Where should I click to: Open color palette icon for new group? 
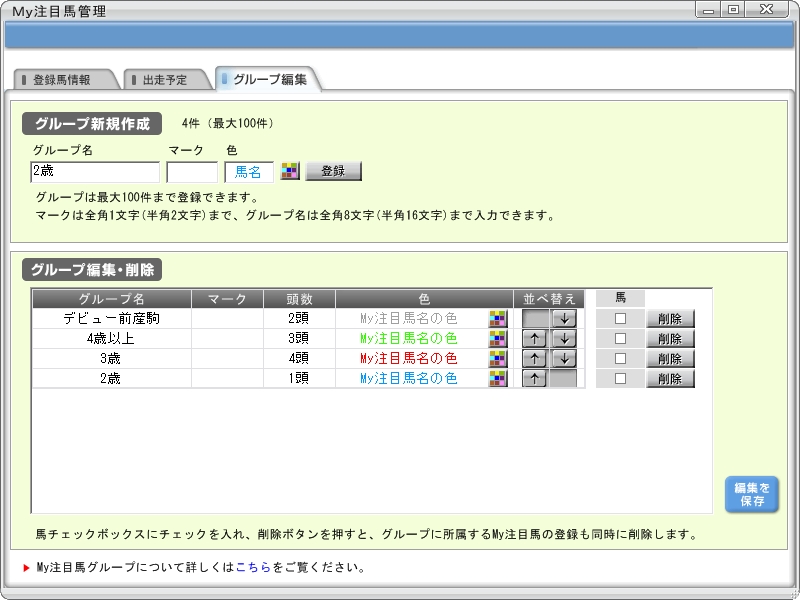[x=290, y=171]
